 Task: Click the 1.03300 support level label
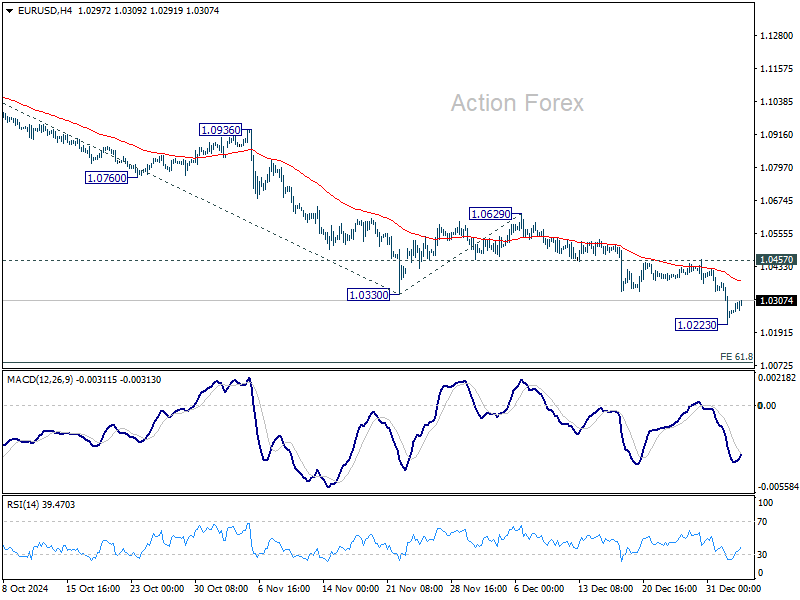click(368, 295)
